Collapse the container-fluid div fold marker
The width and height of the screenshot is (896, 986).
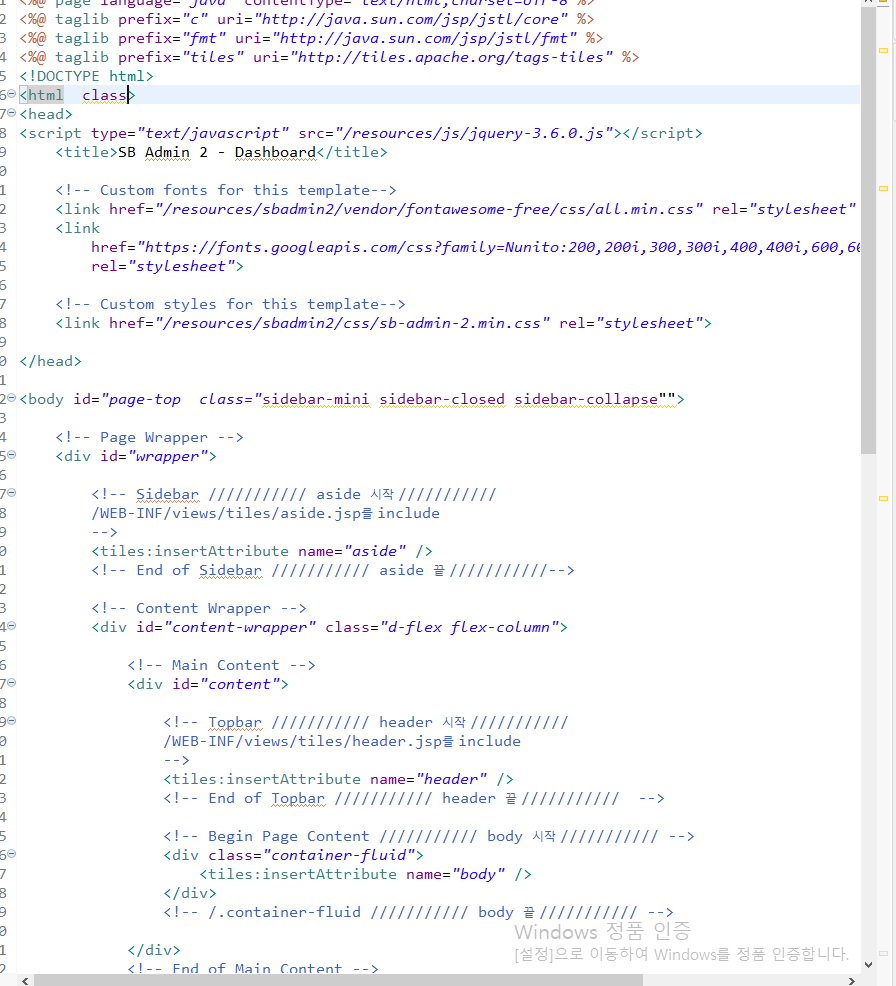tap(11, 853)
